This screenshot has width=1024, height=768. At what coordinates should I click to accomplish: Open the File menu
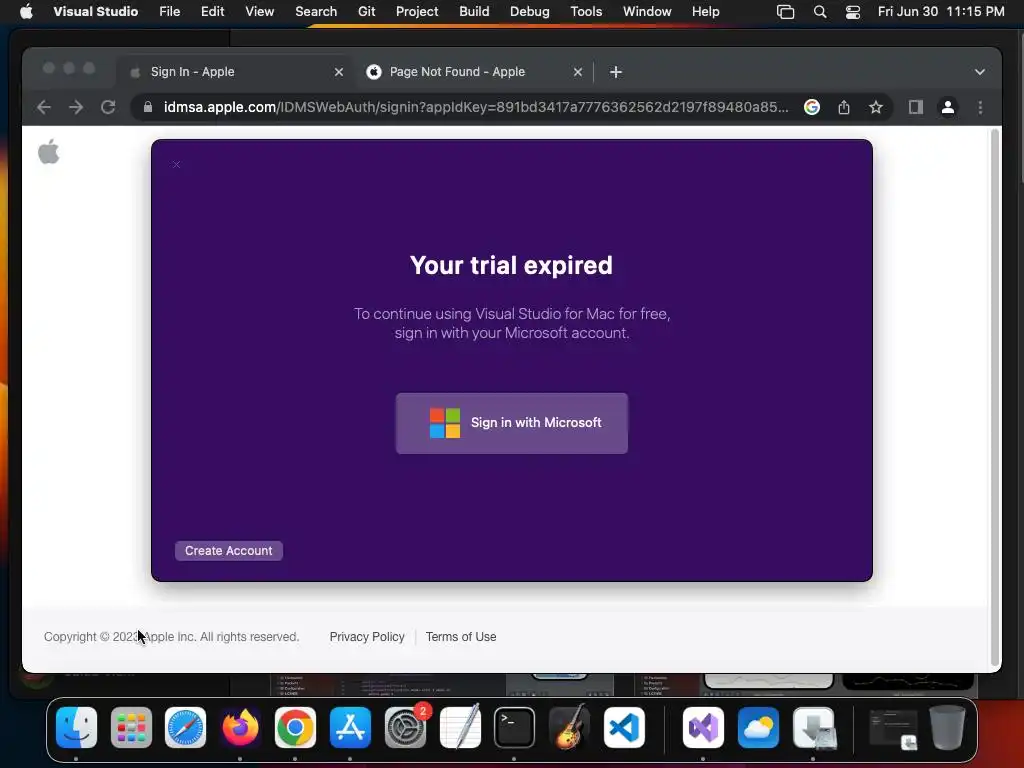170,12
